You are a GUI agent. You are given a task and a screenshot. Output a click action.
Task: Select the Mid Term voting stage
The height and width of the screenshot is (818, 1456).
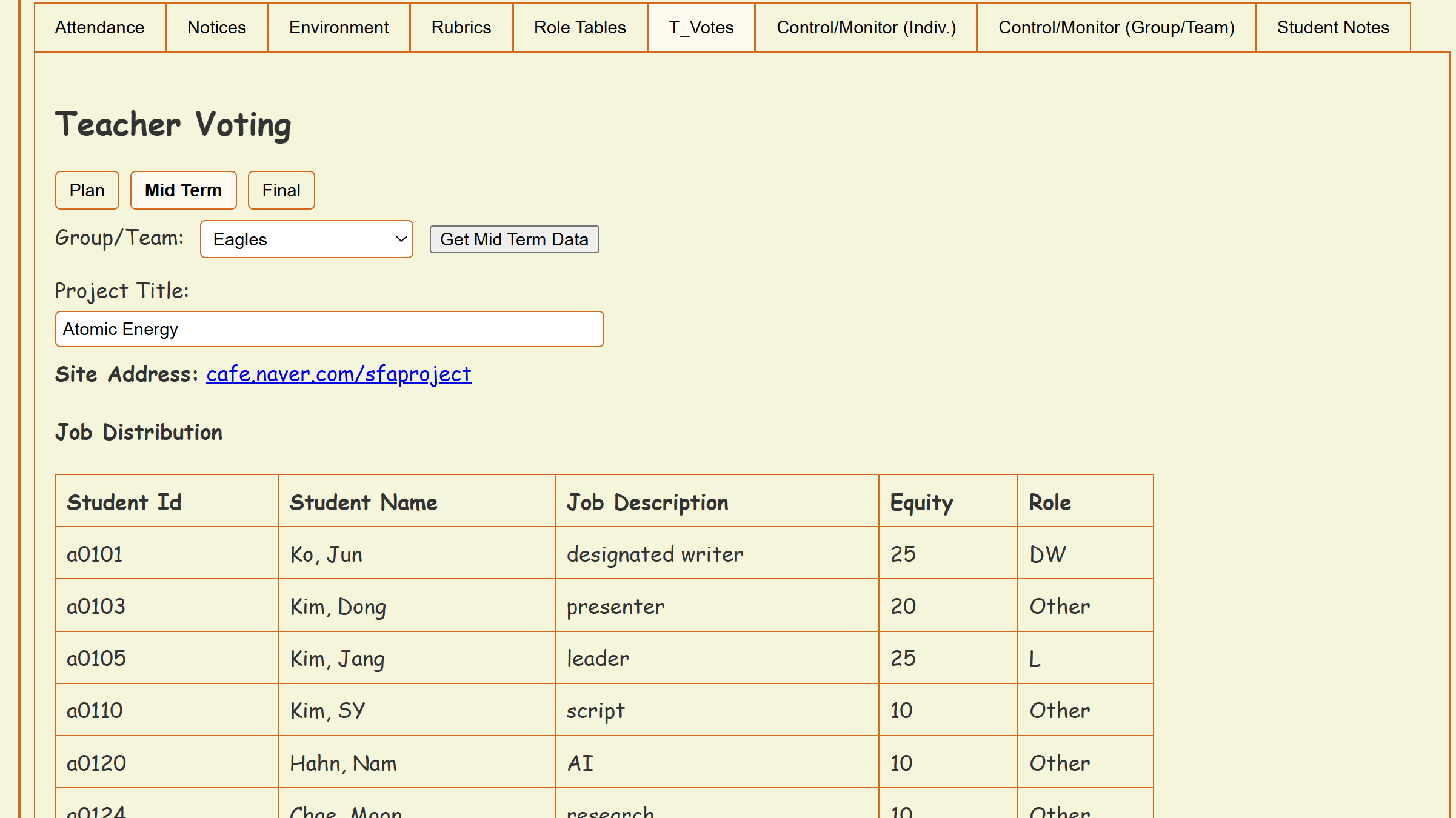(183, 190)
